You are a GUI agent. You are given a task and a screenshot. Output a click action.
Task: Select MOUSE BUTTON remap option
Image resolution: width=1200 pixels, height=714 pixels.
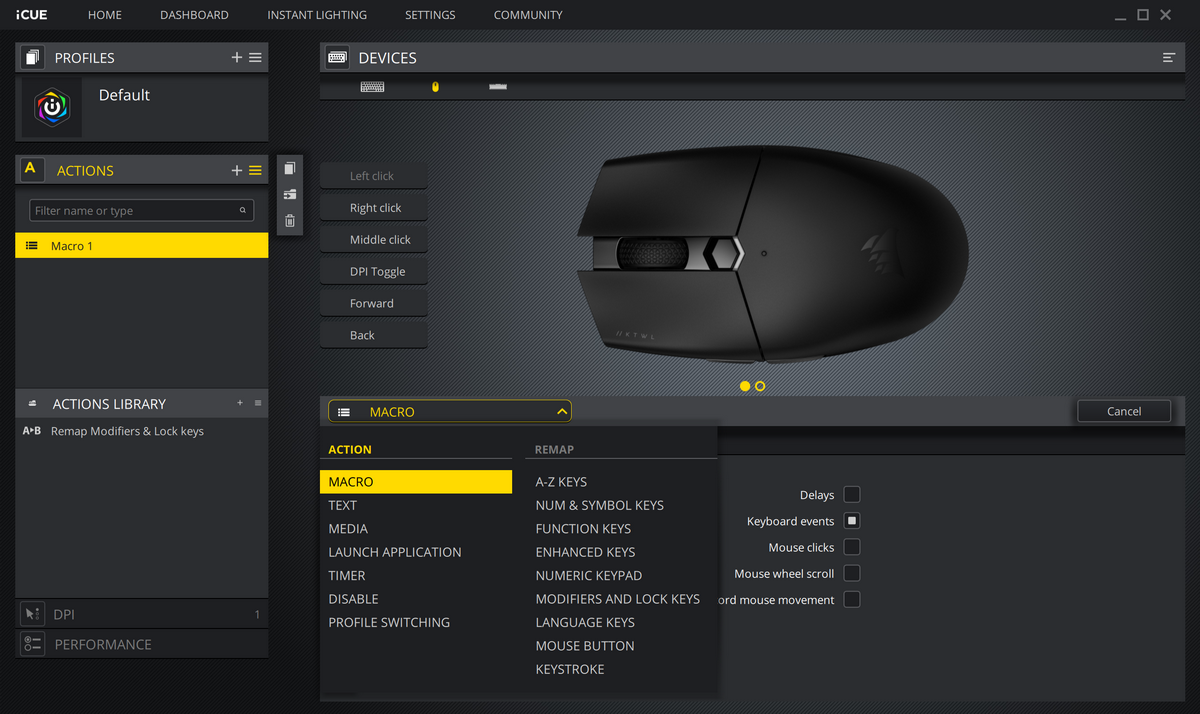pyautogui.click(x=585, y=646)
